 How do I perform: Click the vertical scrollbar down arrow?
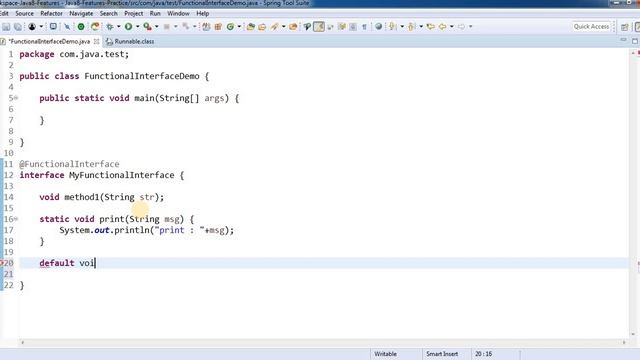633,335
